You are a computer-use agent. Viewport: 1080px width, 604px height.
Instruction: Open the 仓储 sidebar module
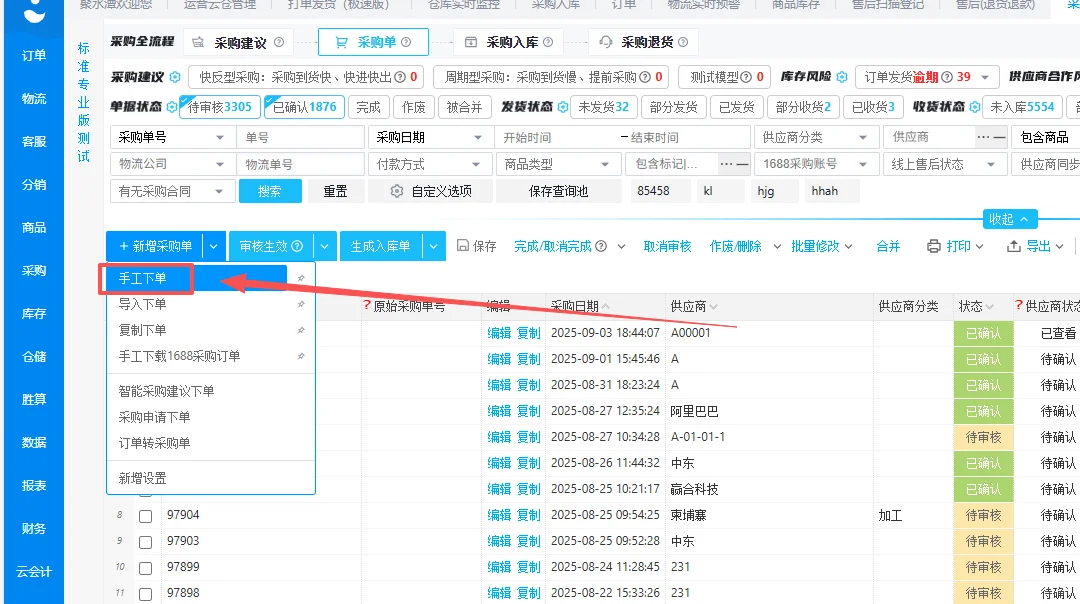(34, 357)
